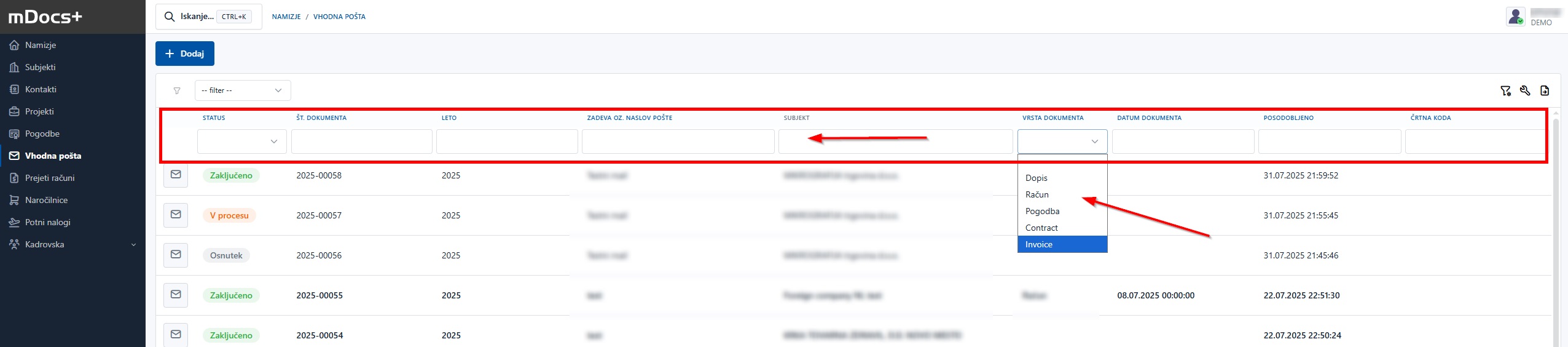
Task: Expand the '-- filter --' dropdown
Action: tap(243, 90)
